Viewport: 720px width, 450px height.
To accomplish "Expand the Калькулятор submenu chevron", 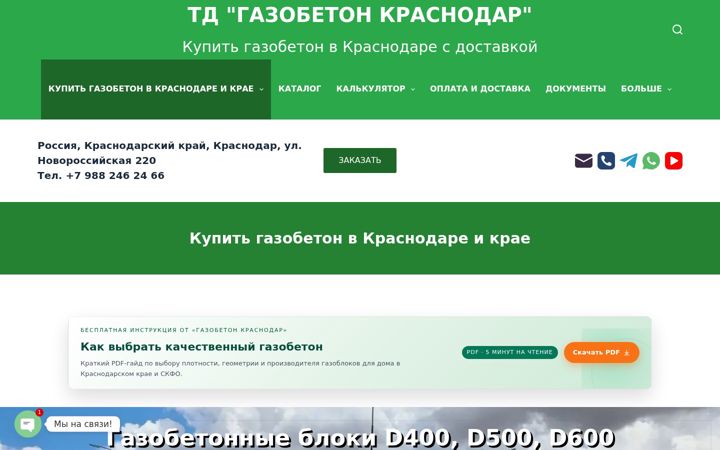I will 413,89.
